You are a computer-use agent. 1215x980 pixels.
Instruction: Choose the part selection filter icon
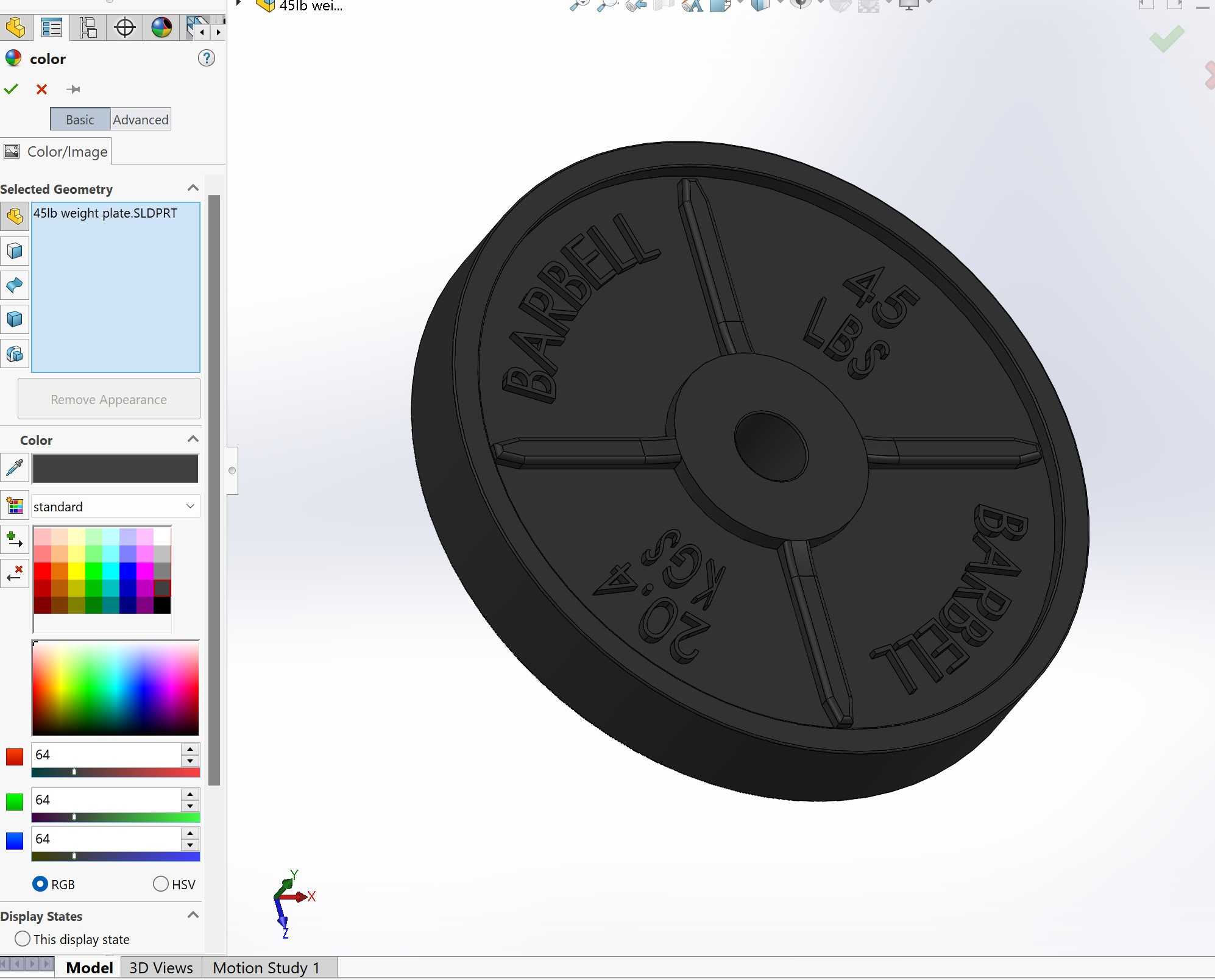pos(15,216)
